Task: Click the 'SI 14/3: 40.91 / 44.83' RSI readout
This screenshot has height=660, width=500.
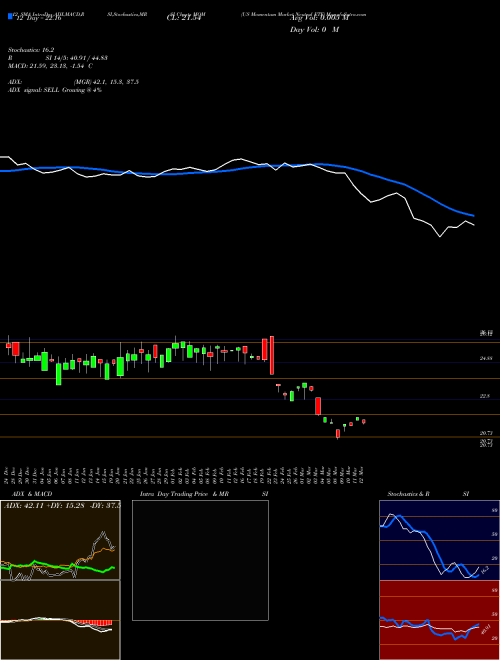Action: tap(77, 58)
